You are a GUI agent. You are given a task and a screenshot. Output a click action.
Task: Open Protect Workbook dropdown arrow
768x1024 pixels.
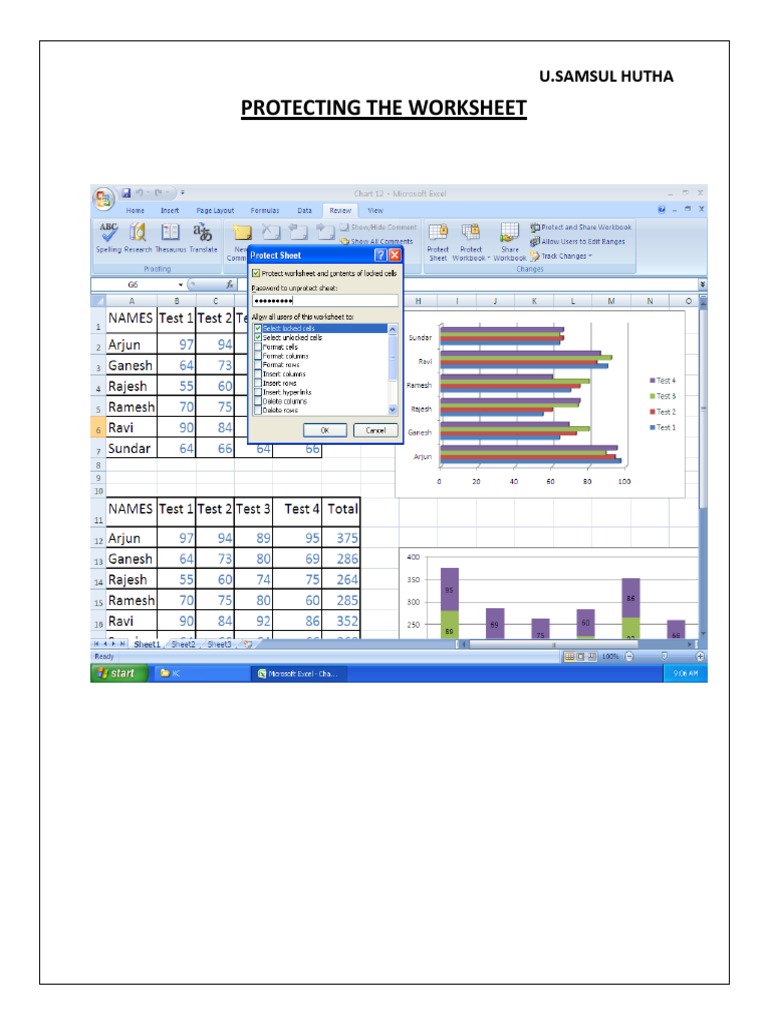click(488, 259)
